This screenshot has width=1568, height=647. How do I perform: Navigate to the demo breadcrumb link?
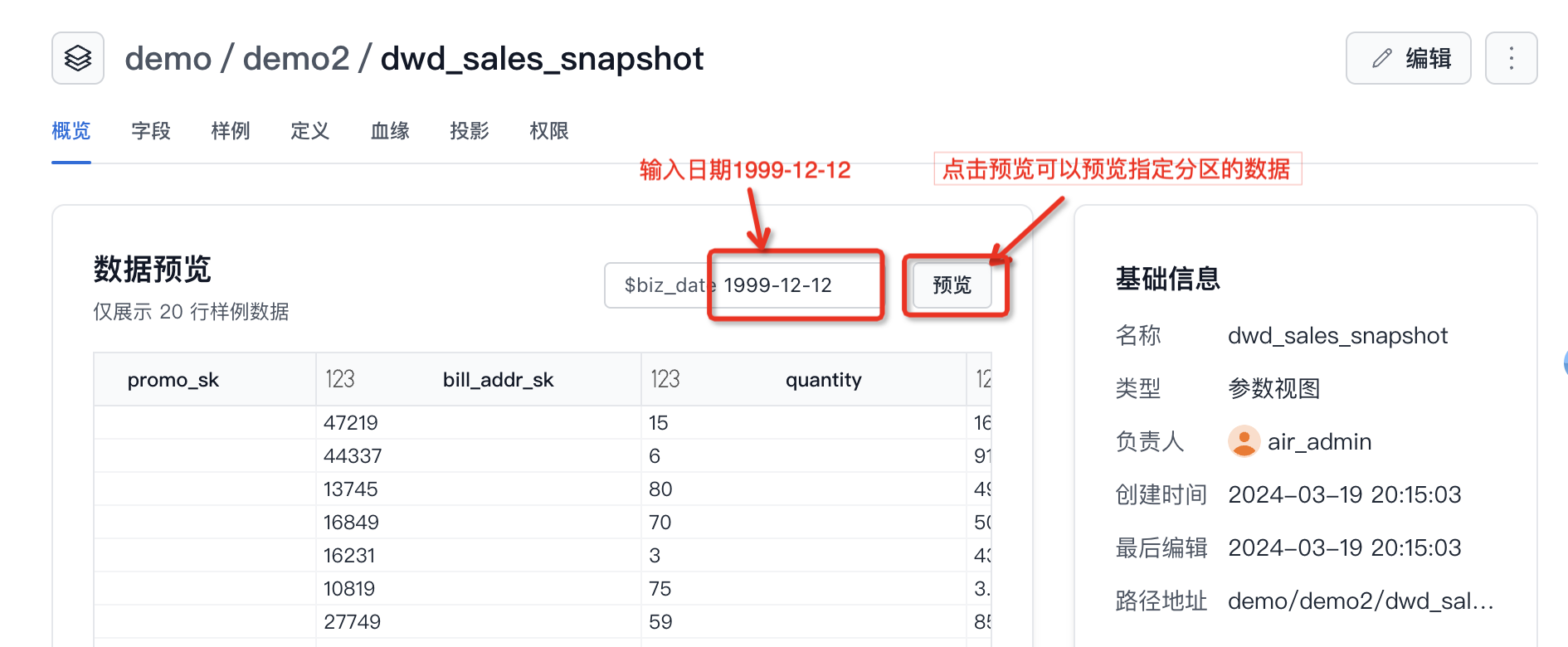coord(168,59)
